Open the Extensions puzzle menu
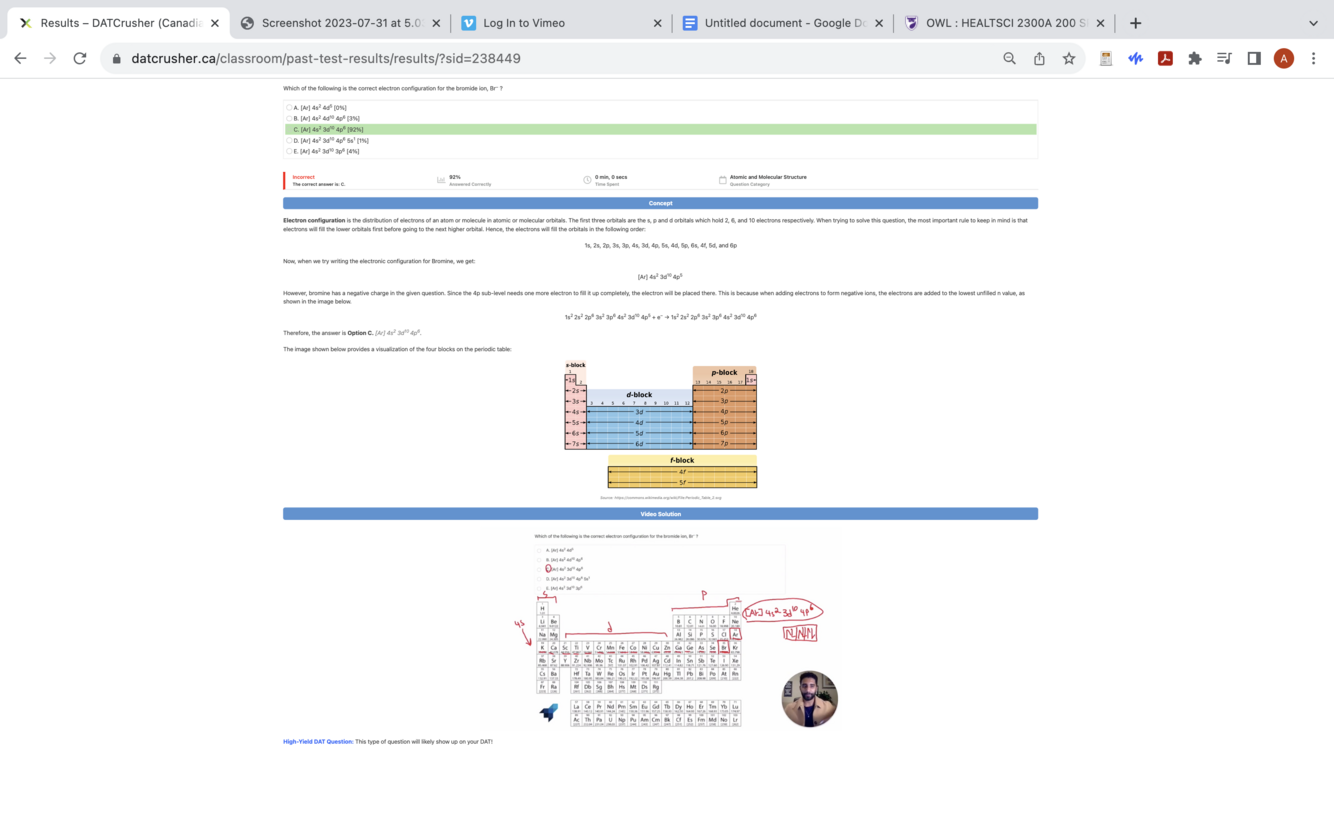1334x834 pixels. click(1194, 59)
